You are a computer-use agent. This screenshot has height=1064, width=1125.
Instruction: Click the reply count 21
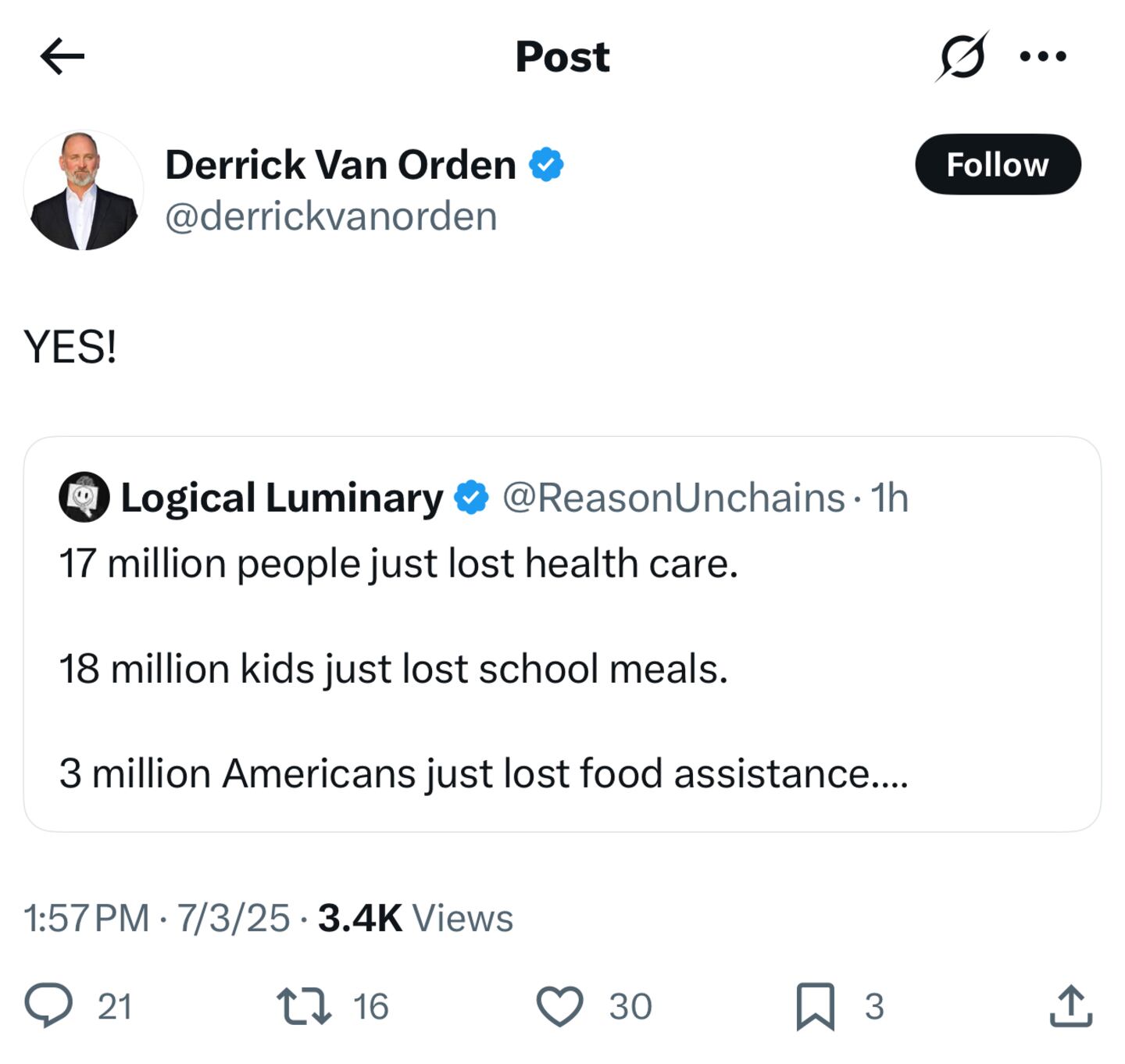coord(115,1006)
